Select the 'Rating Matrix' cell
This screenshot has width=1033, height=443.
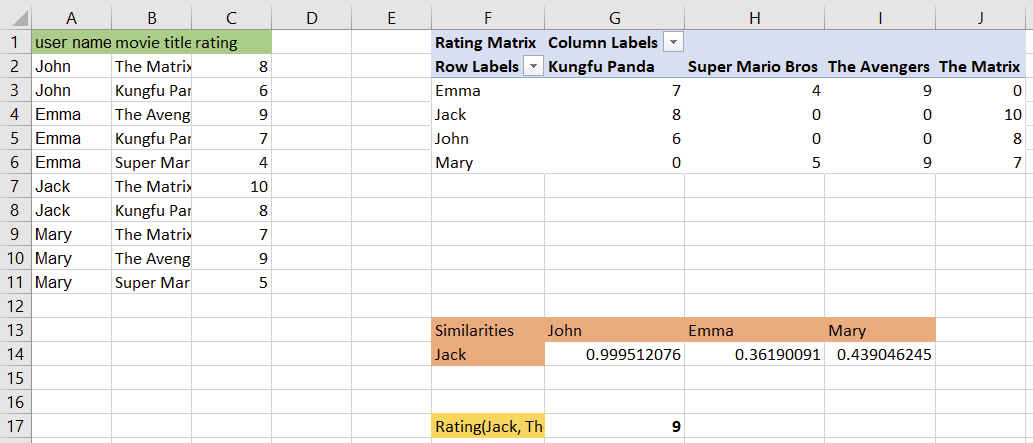point(486,42)
